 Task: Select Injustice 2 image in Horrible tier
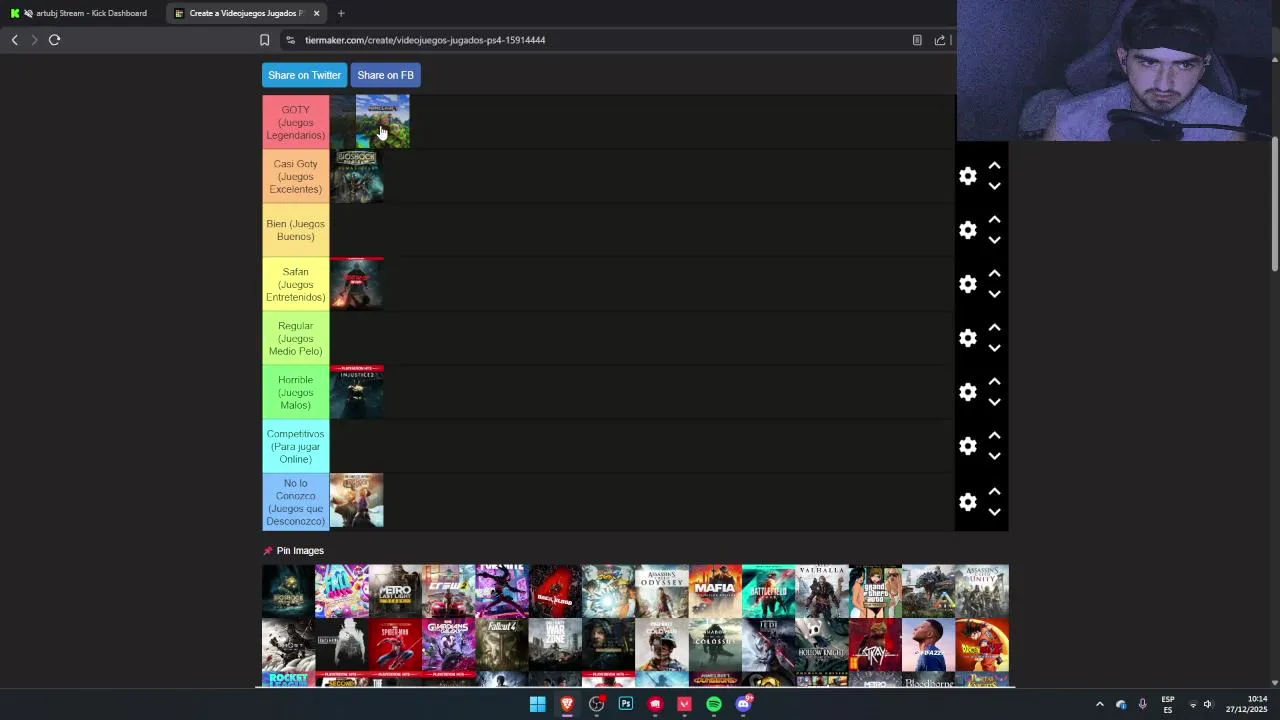coord(357,392)
